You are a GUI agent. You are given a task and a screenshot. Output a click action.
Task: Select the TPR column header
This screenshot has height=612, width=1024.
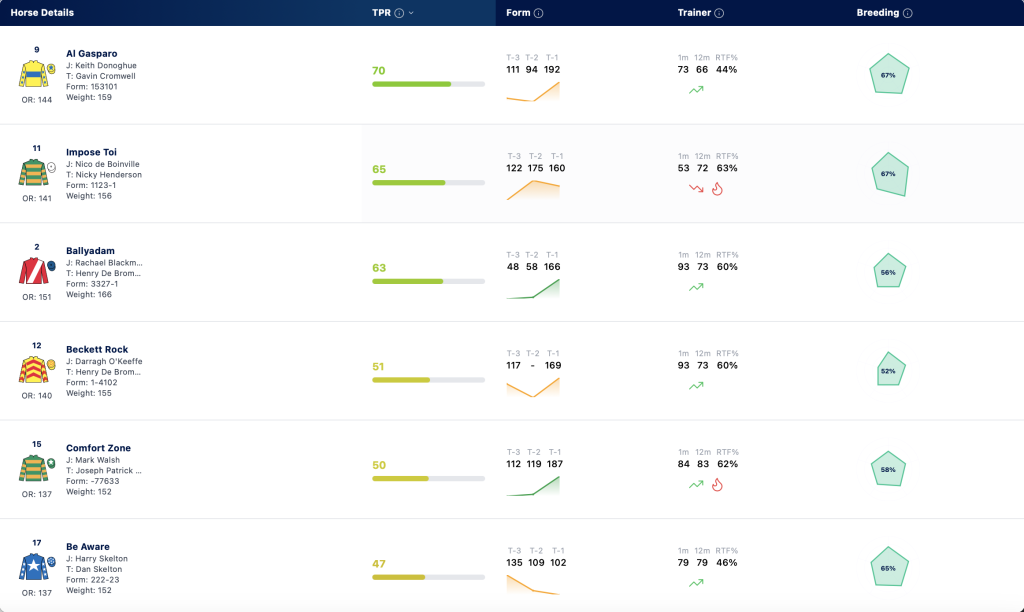[x=381, y=13]
